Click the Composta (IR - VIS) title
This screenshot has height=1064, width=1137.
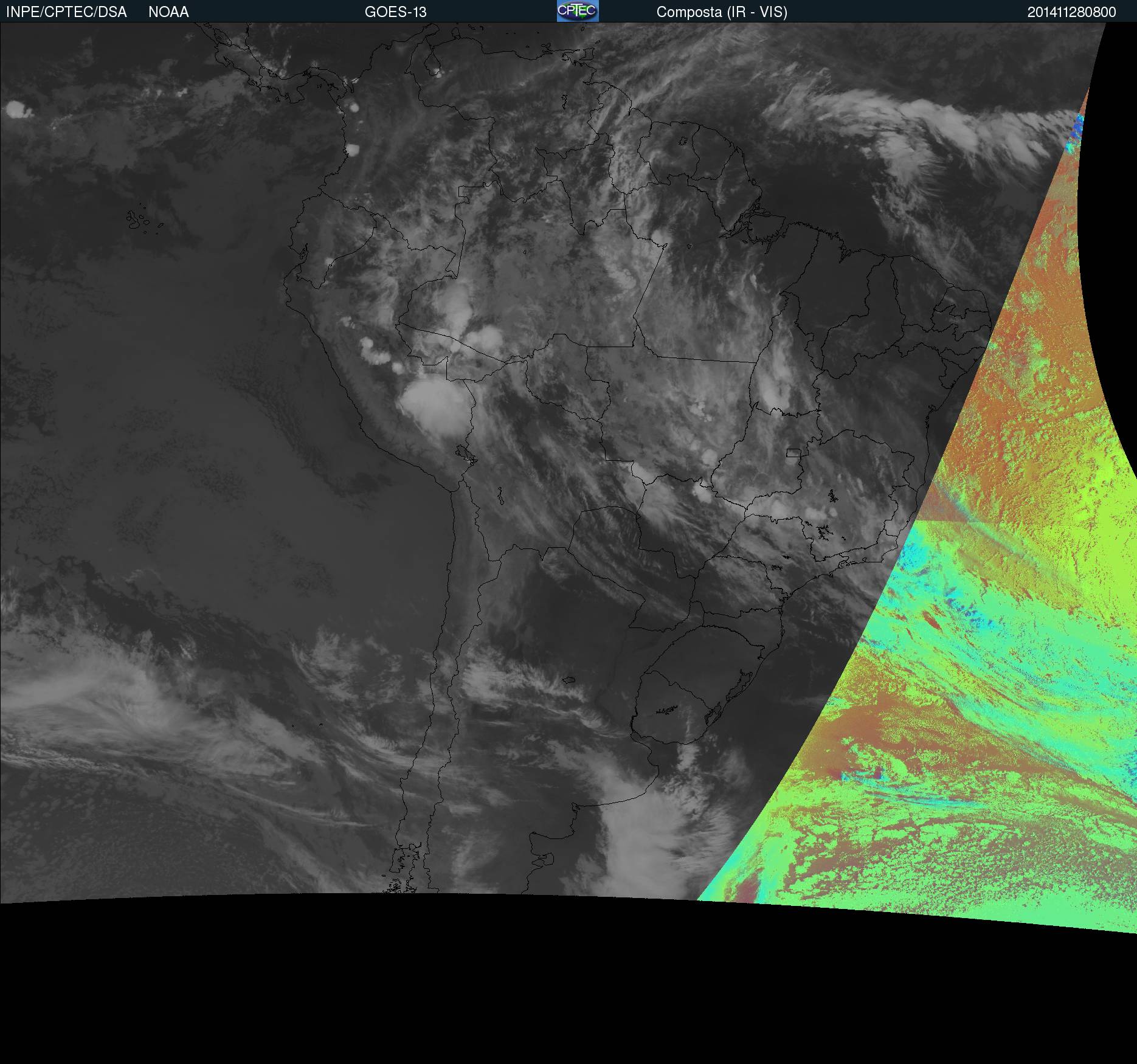click(722, 12)
